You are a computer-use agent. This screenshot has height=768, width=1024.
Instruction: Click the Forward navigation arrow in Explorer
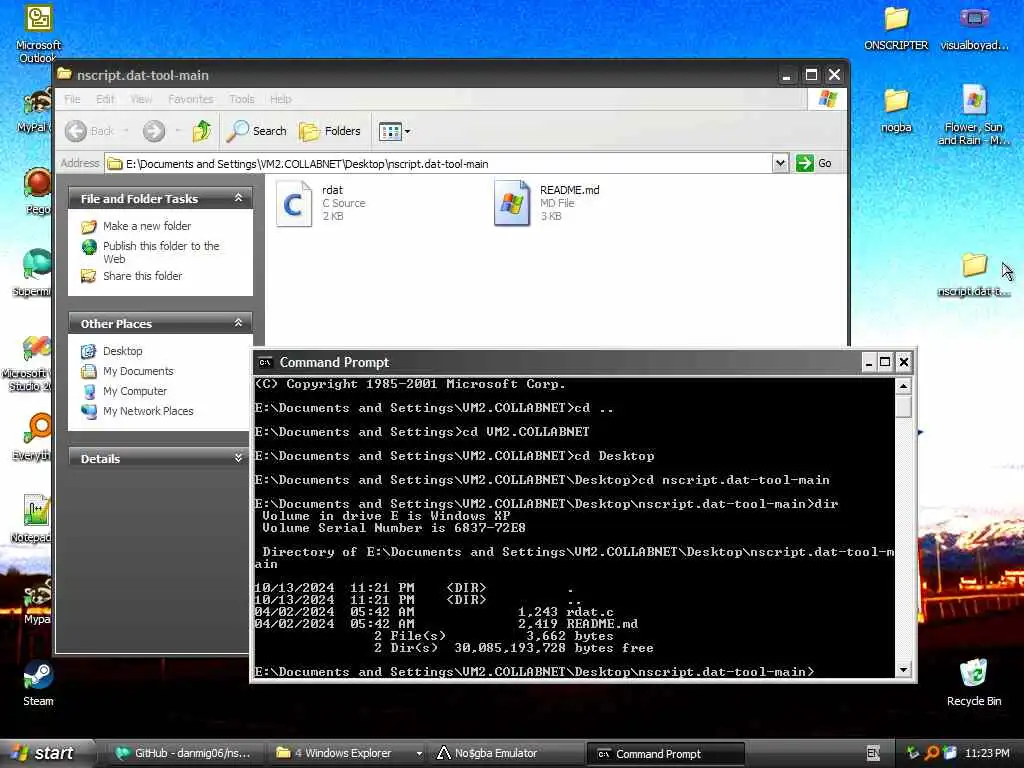(x=154, y=131)
